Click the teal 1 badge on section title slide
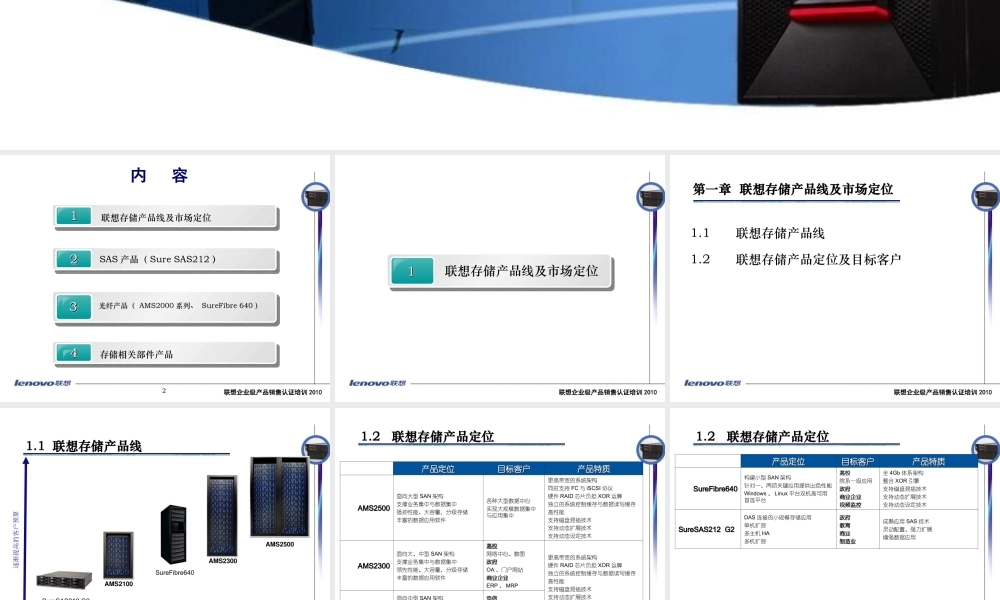 pyautogui.click(x=412, y=271)
